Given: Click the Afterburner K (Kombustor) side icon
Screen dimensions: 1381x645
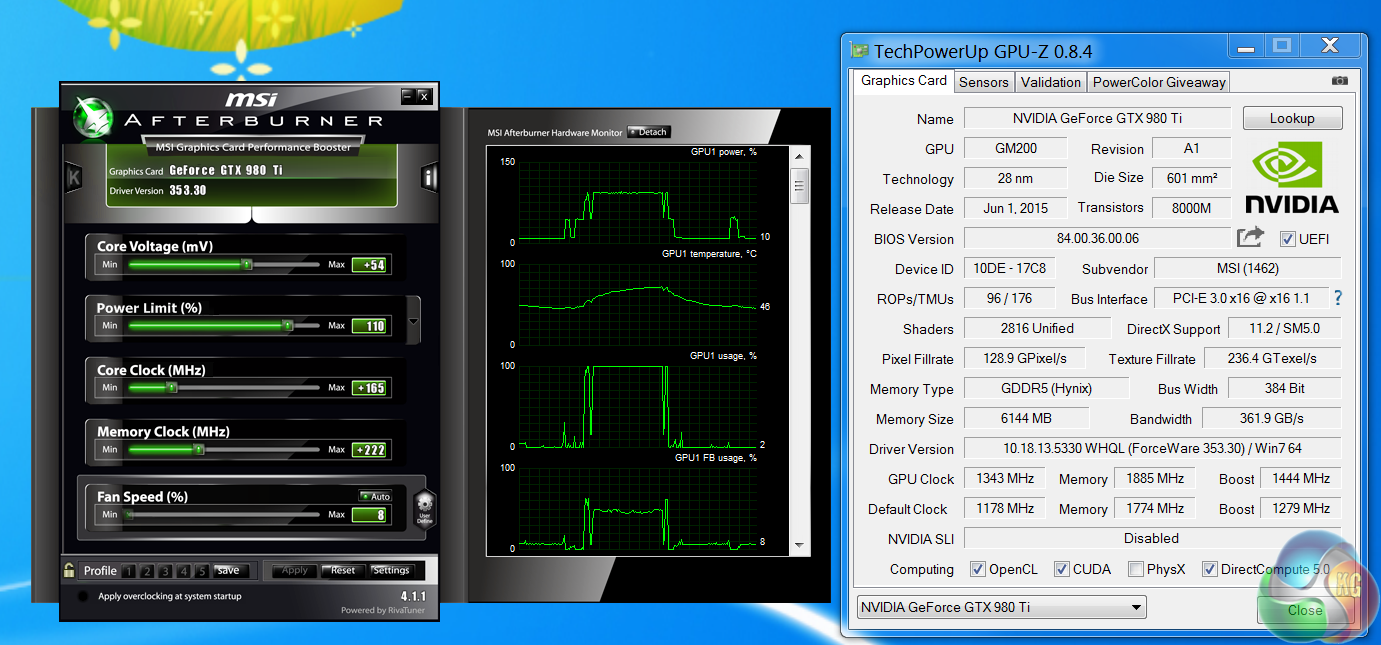Looking at the screenshot, I should (73, 178).
